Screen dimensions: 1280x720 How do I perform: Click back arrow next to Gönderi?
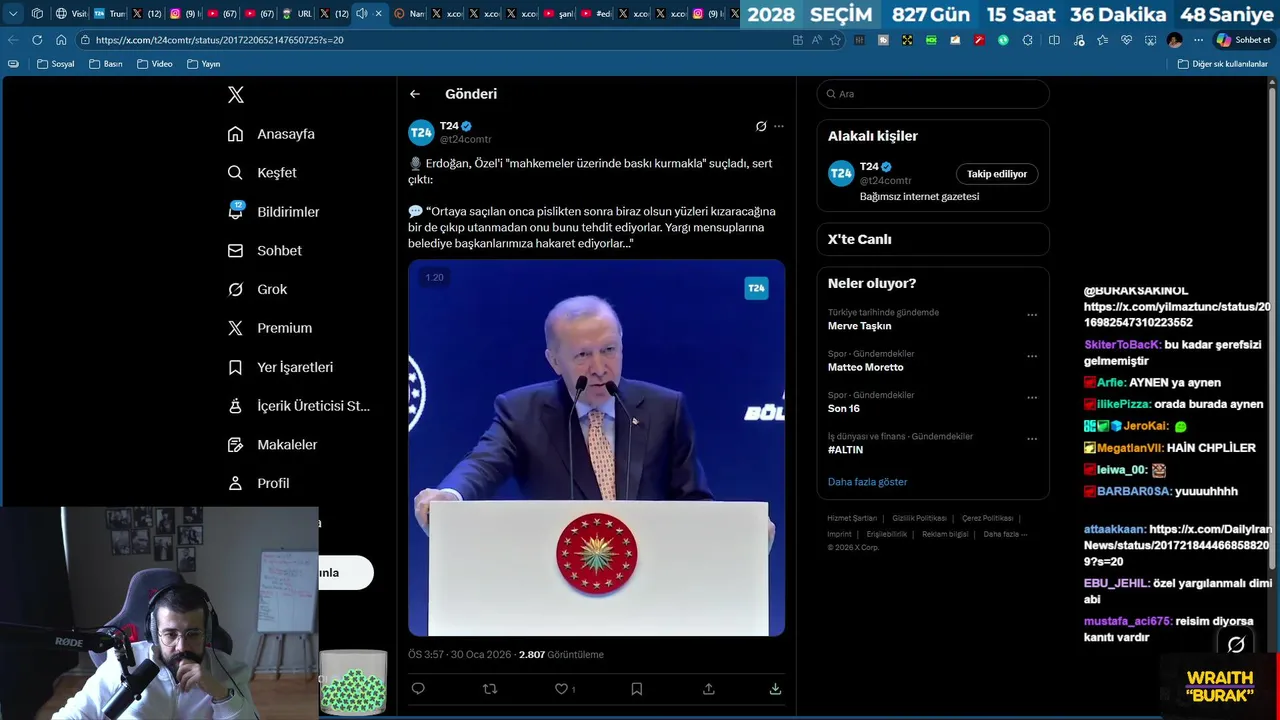coord(415,94)
